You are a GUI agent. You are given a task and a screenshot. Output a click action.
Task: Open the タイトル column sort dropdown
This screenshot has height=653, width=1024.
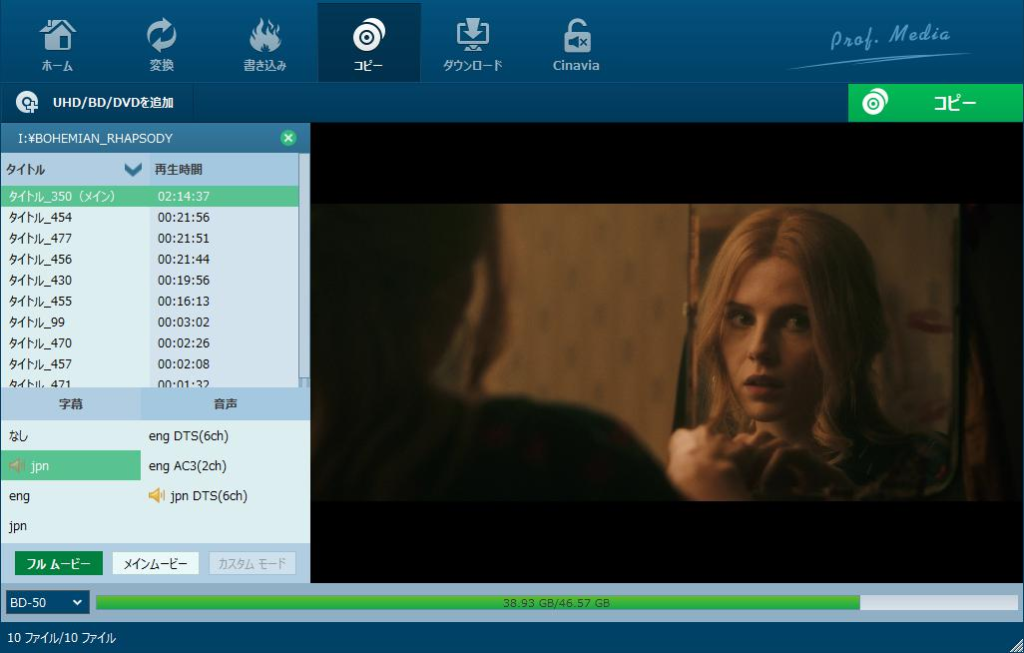click(132, 169)
